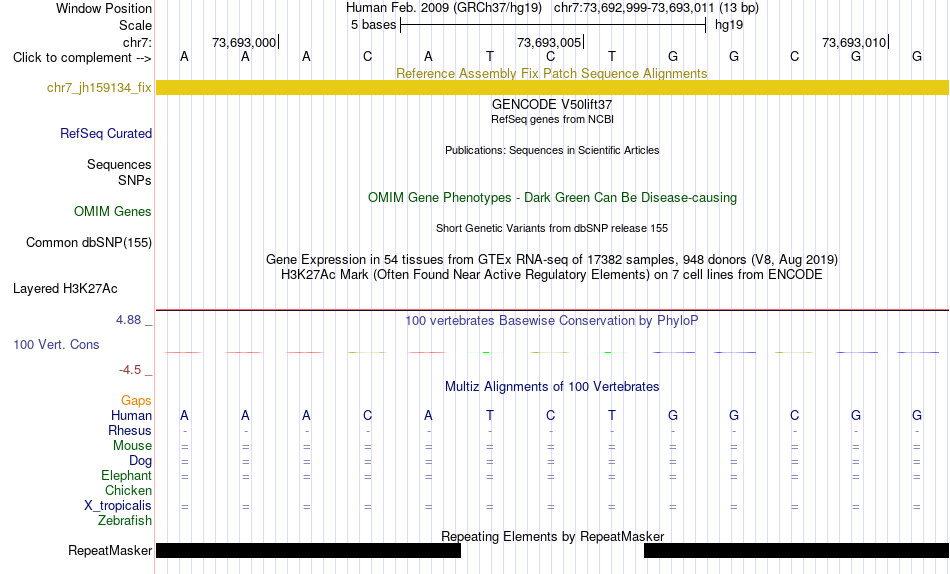The height and width of the screenshot is (574, 950).
Task: Select the Common dbSNP(155) track label
Action: 89,242
